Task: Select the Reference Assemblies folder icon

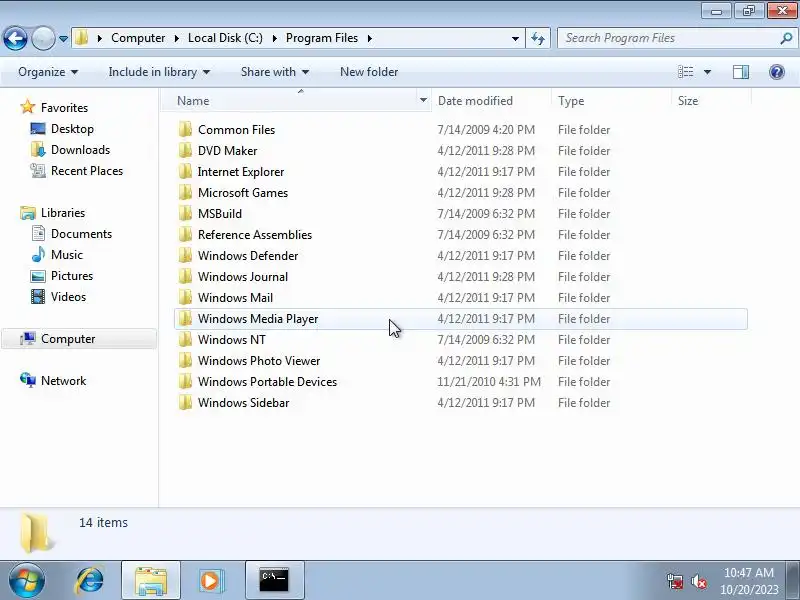Action: pos(185,235)
